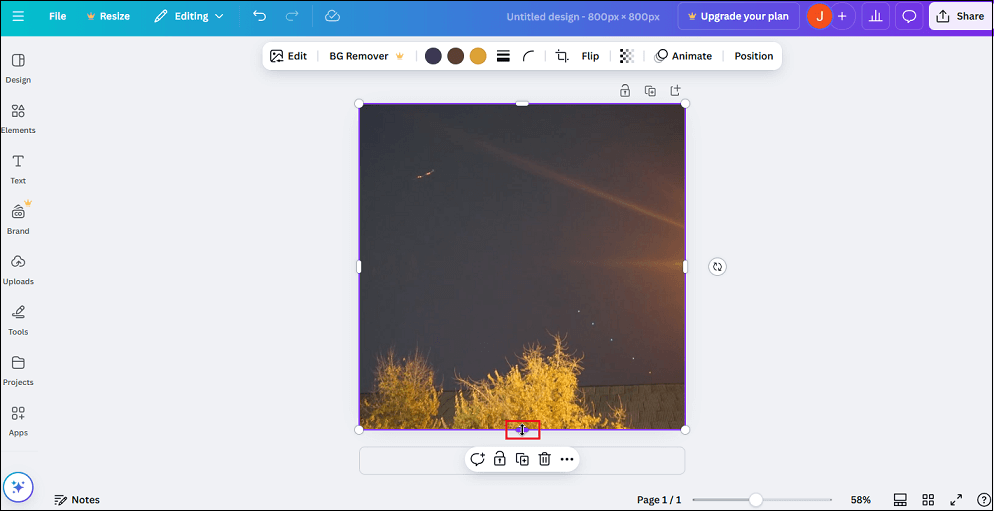The height and width of the screenshot is (511, 994).
Task: Click the 58% zoom level
Action: tap(861, 500)
